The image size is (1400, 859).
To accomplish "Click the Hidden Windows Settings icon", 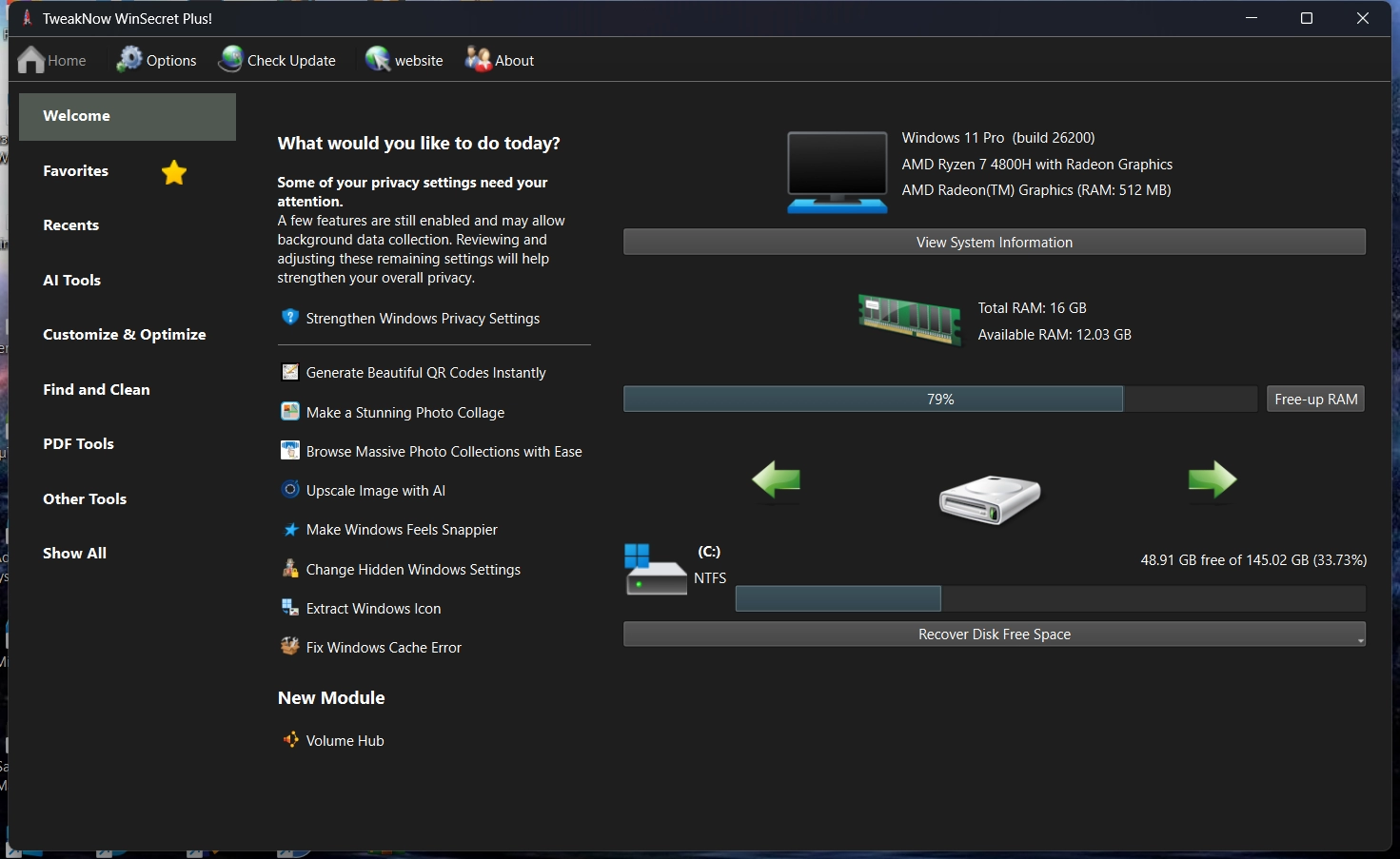I will tap(290, 568).
